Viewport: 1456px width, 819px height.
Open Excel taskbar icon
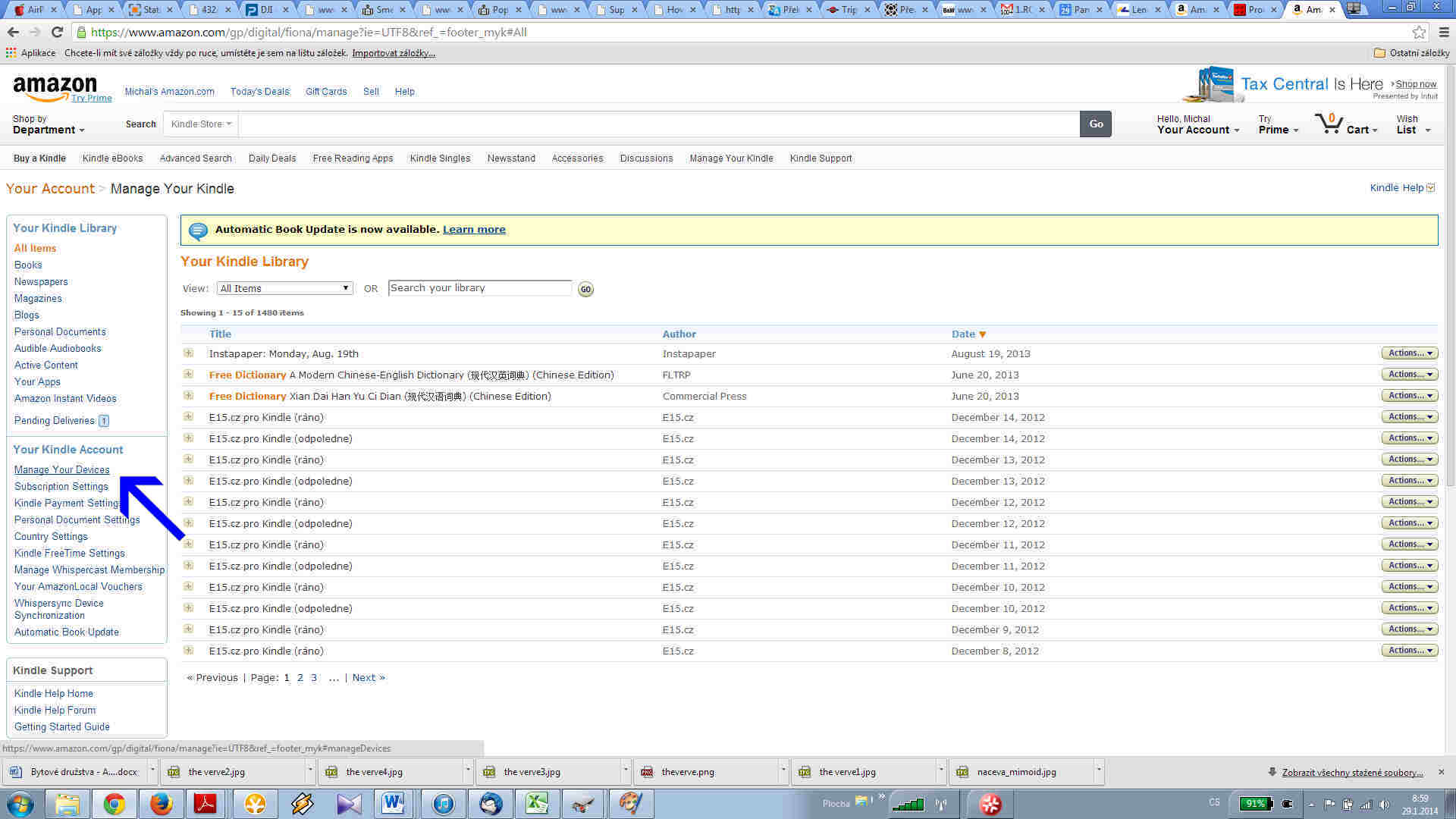537,804
